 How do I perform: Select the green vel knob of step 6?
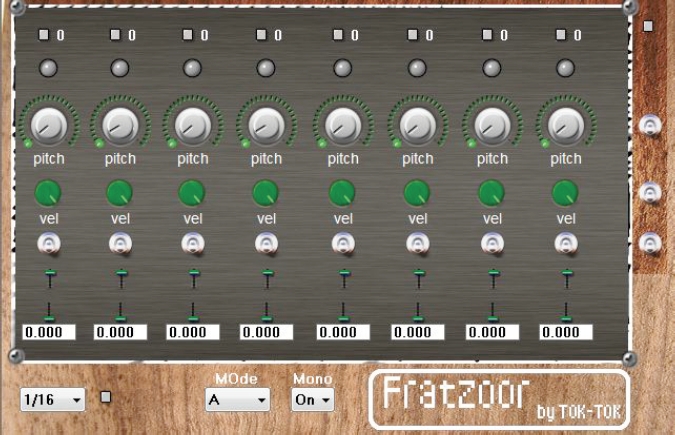[x=417, y=193]
